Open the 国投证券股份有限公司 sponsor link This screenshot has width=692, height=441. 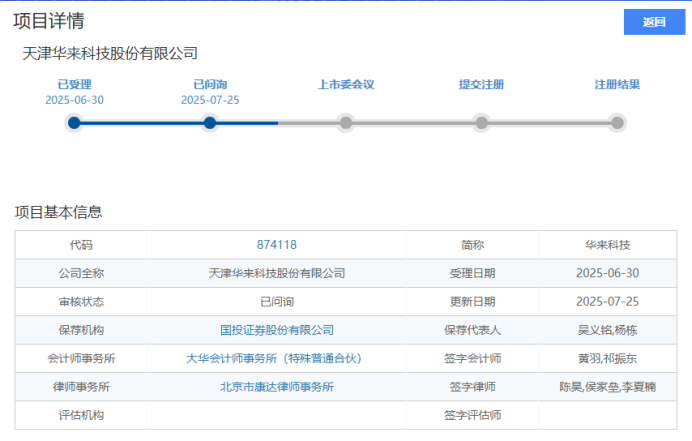pyautogui.click(x=277, y=330)
